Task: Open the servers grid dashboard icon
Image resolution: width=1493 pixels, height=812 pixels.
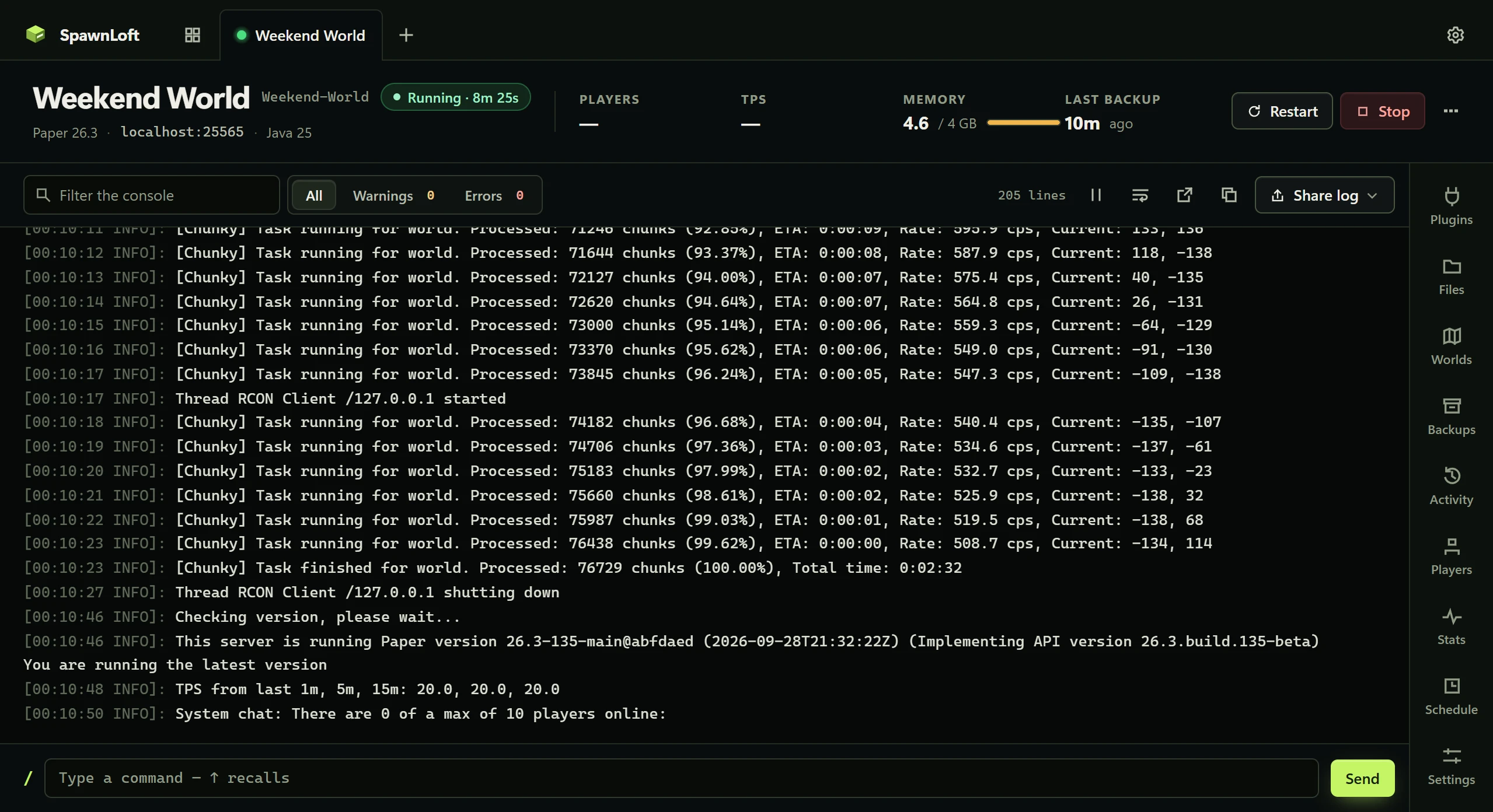Action: click(193, 35)
